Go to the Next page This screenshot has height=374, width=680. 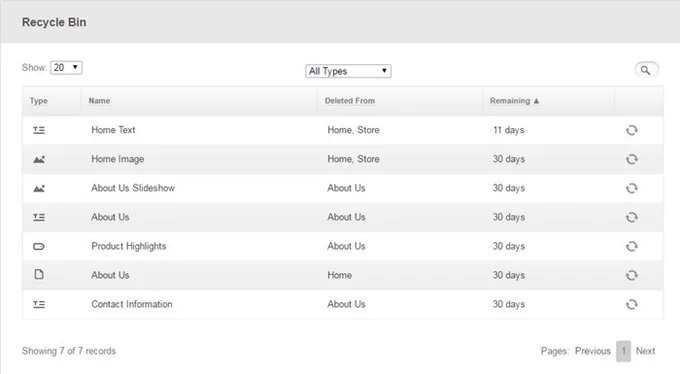[645, 351]
